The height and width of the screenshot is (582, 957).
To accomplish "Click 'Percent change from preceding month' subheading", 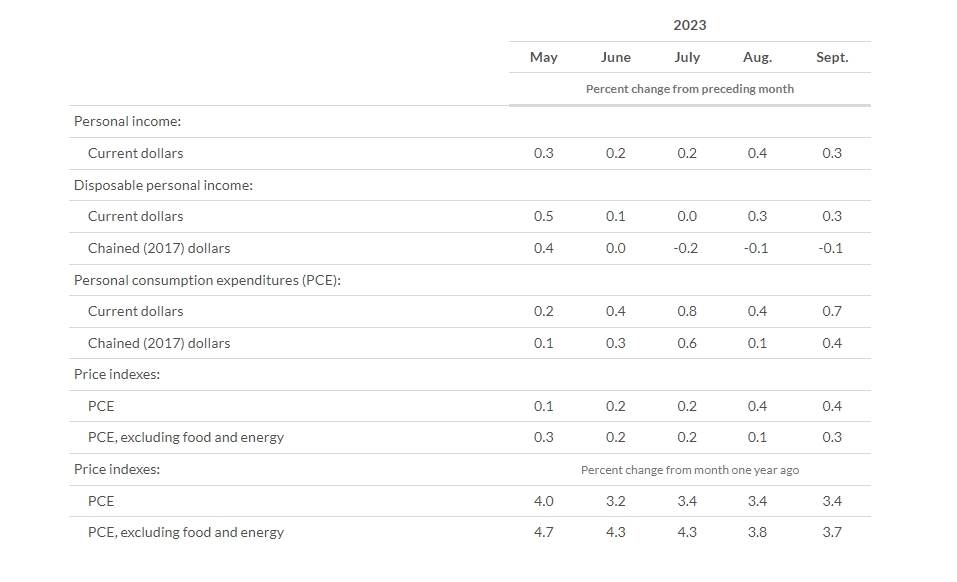I will click(689, 89).
